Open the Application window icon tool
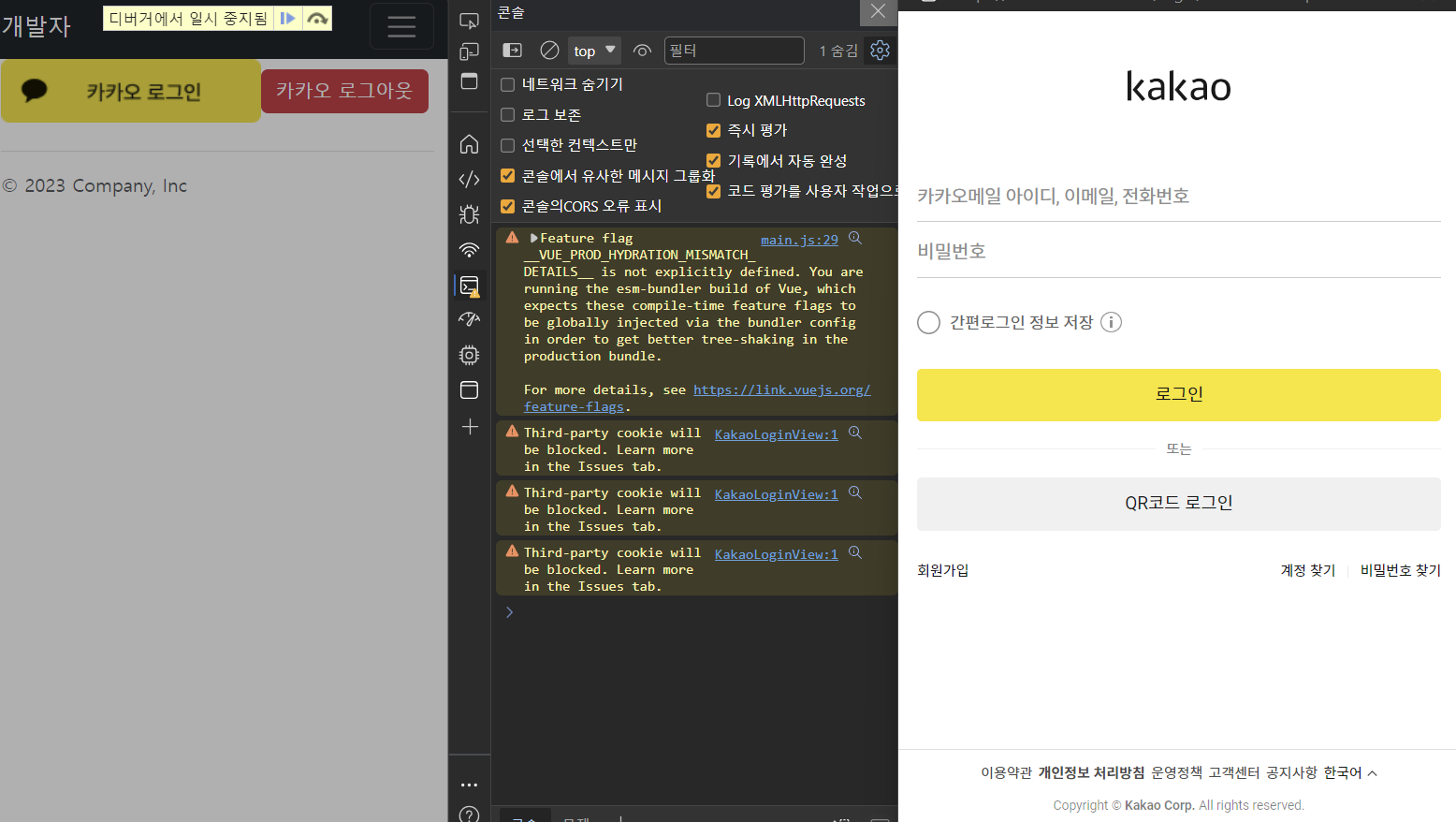The width and height of the screenshot is (1456, 822). 470,390
